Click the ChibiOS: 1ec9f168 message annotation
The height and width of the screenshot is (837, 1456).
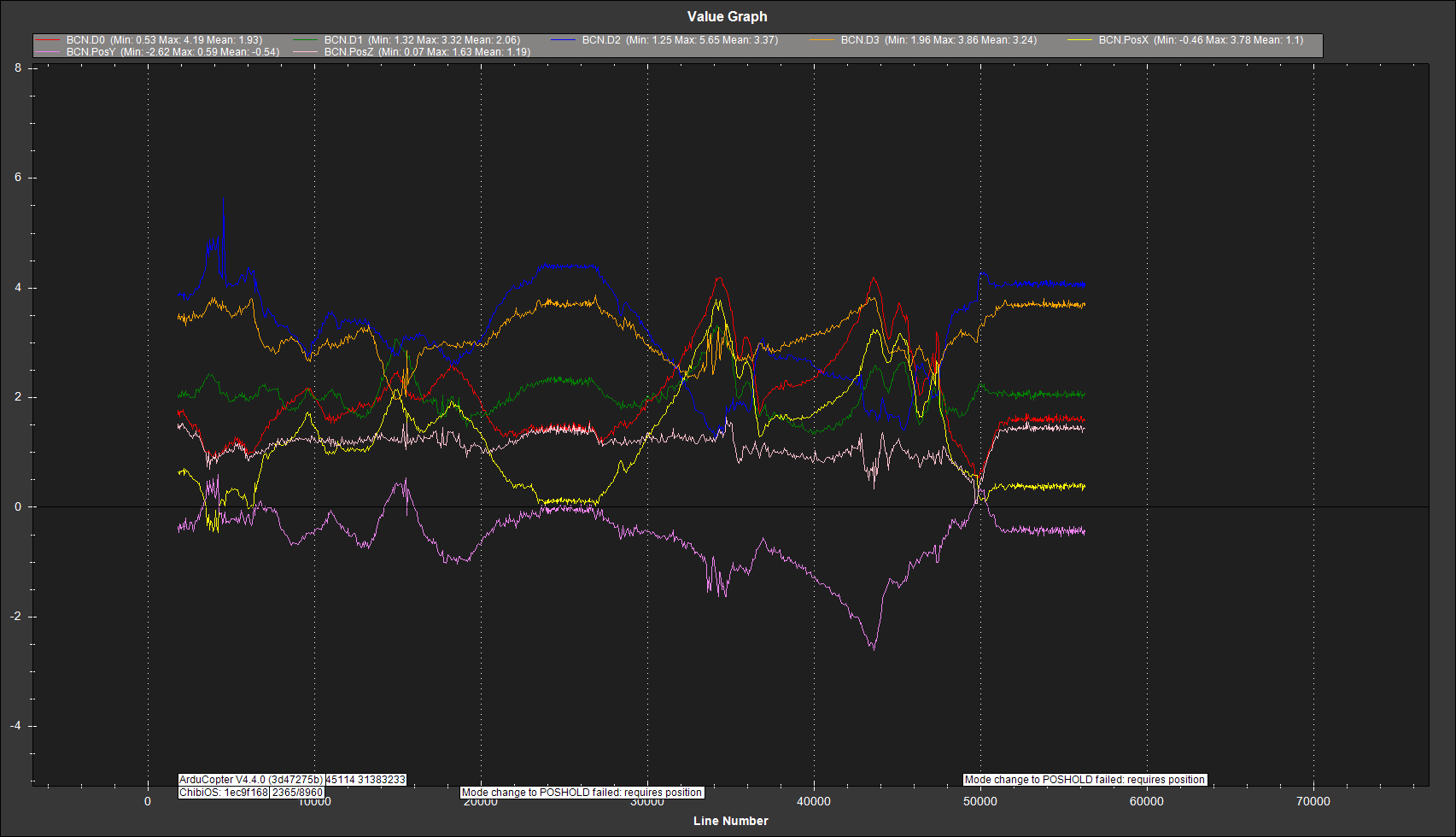[224, 793]
